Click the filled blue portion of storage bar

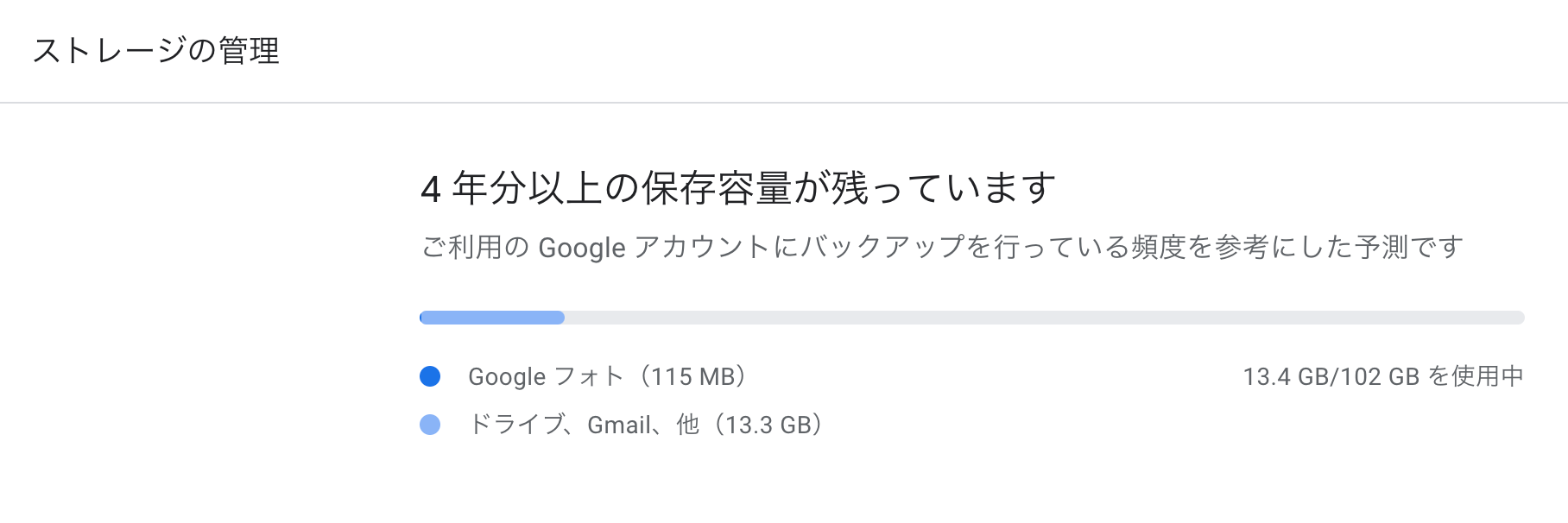coord(492,318)
